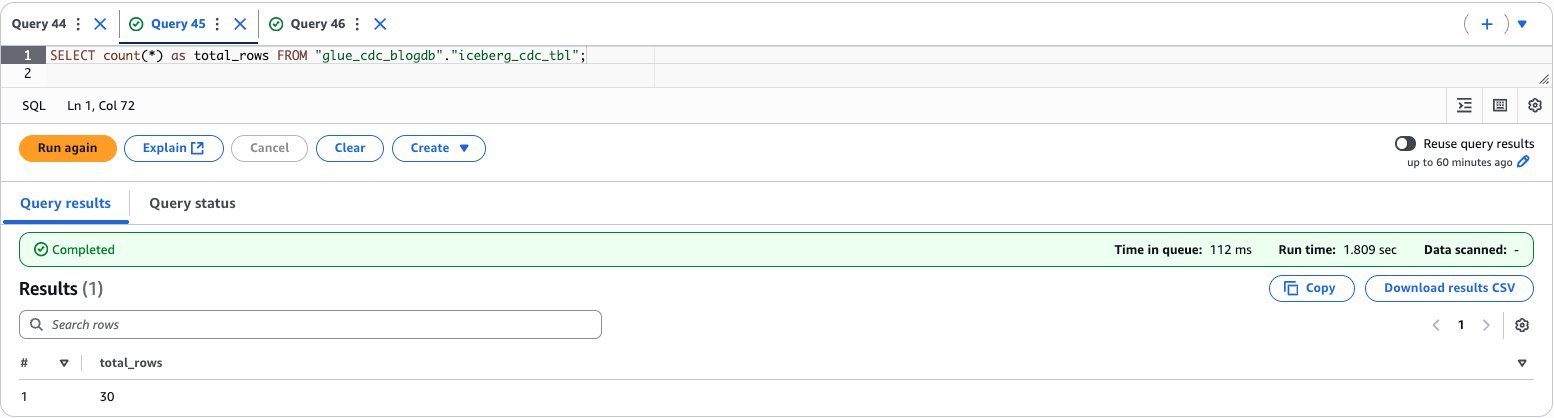Screen dimensions: 1554x418
Task: Close the Query 46 tab
Action: pyautogui.click(x=380, y=24)
